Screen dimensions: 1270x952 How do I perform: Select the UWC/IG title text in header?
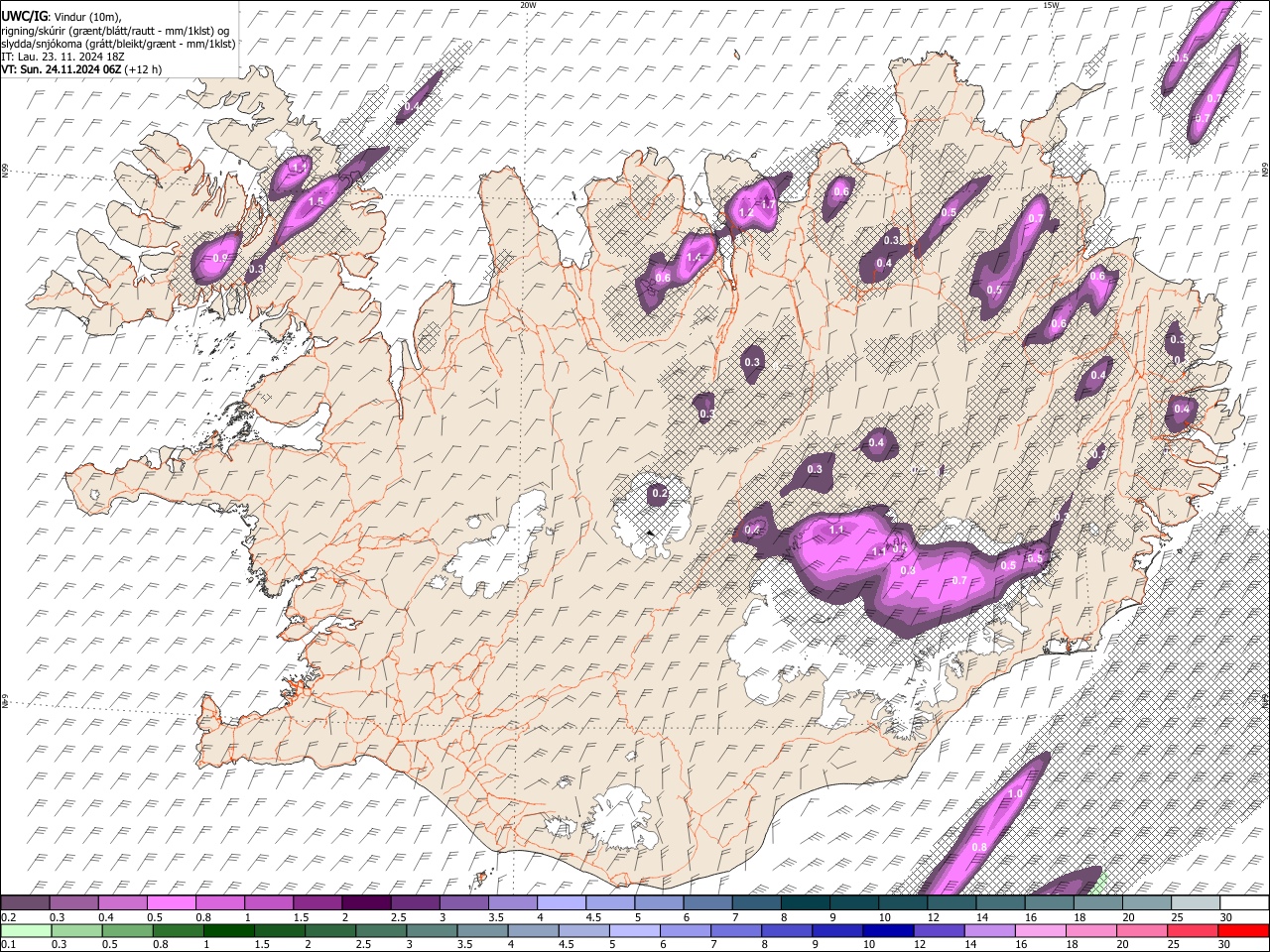[x=24, y=17]
